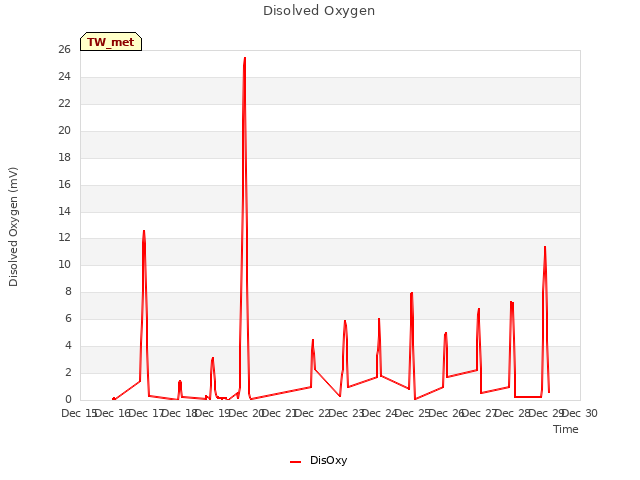640x480 pixels.
Task: Click the y-axis value 0
Action: click(x=68, y=399)
